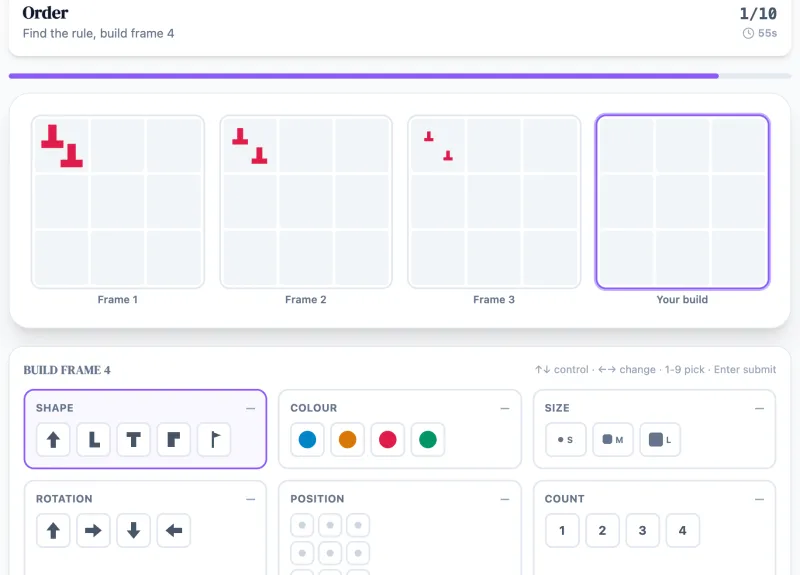This screenshot has height=575, width=800.
Task: Set rotation to left arrow
Action: coord(174,531)
